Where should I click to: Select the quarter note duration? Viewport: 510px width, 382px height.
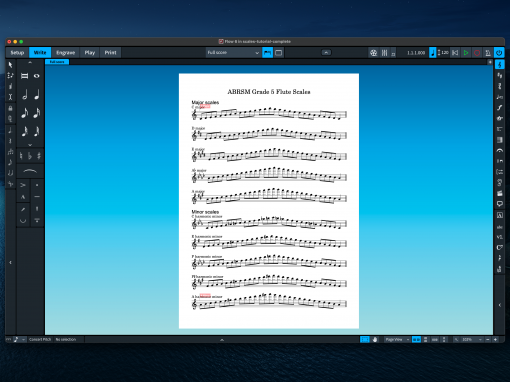click(37, 95)
